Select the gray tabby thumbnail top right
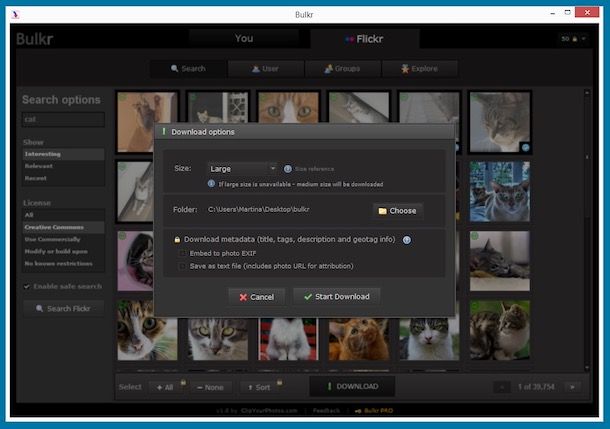 coord(500,122)
